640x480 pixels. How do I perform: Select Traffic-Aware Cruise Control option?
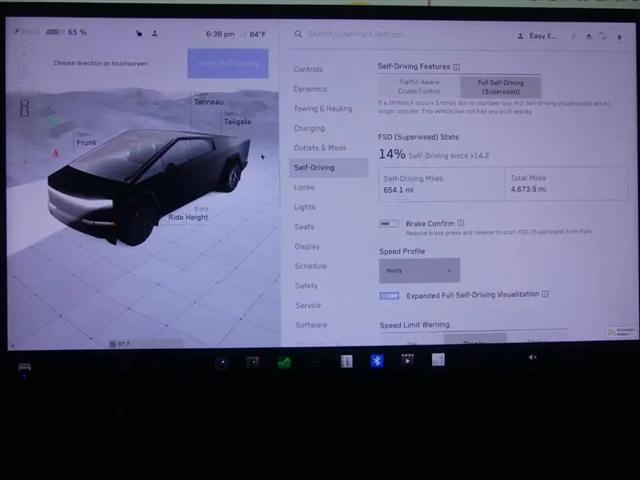tap(419, 87)
